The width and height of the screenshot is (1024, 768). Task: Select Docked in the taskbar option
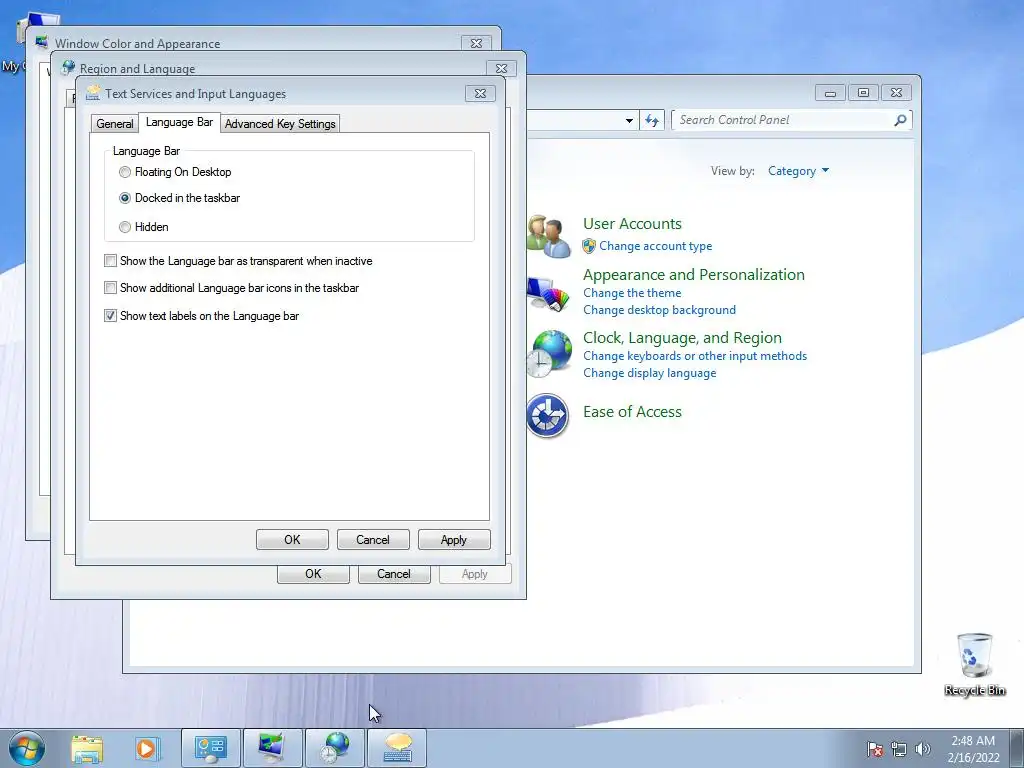(125, 198)
